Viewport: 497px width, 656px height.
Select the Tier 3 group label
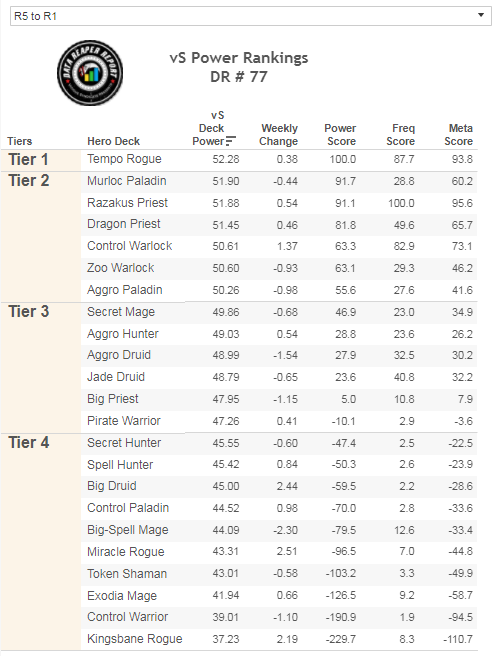click(29, 312)
